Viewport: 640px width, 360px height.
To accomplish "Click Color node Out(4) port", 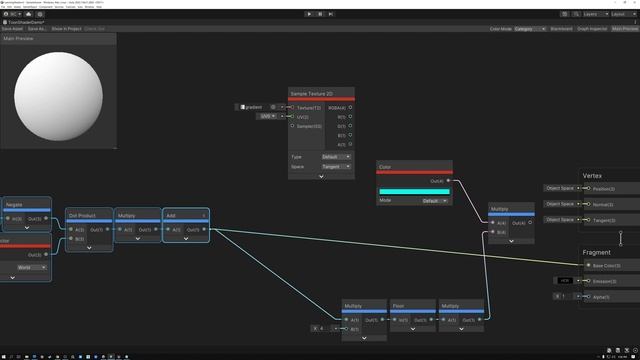I will coord(448,180).
